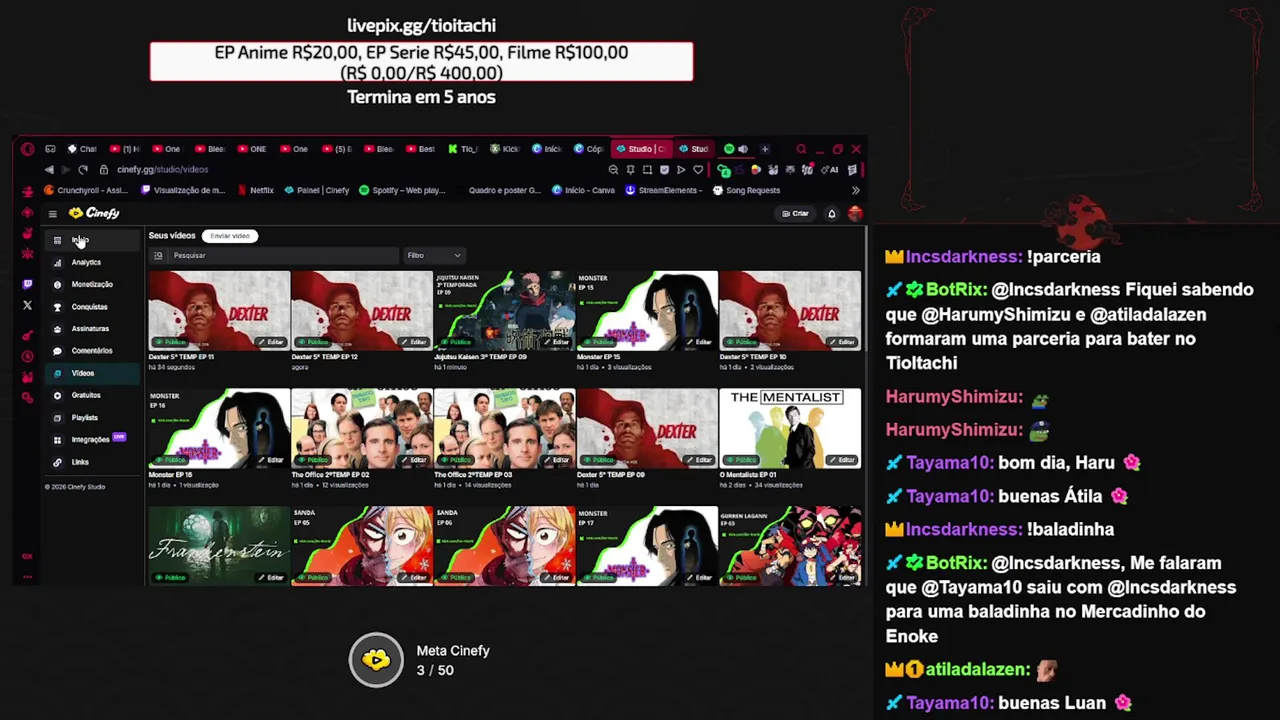
Task: Edit the Monster EP 16 video
Action: click(x=271, y=460)
